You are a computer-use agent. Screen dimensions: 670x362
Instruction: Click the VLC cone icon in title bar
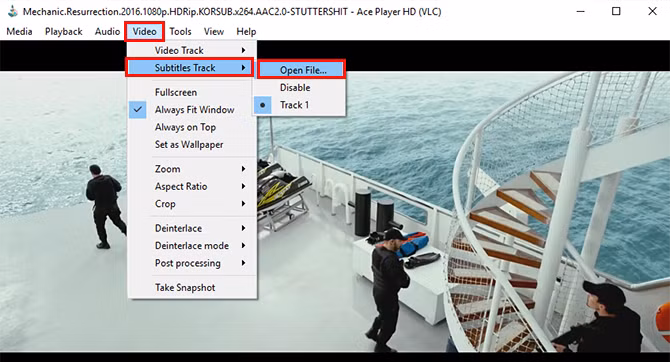12,11
